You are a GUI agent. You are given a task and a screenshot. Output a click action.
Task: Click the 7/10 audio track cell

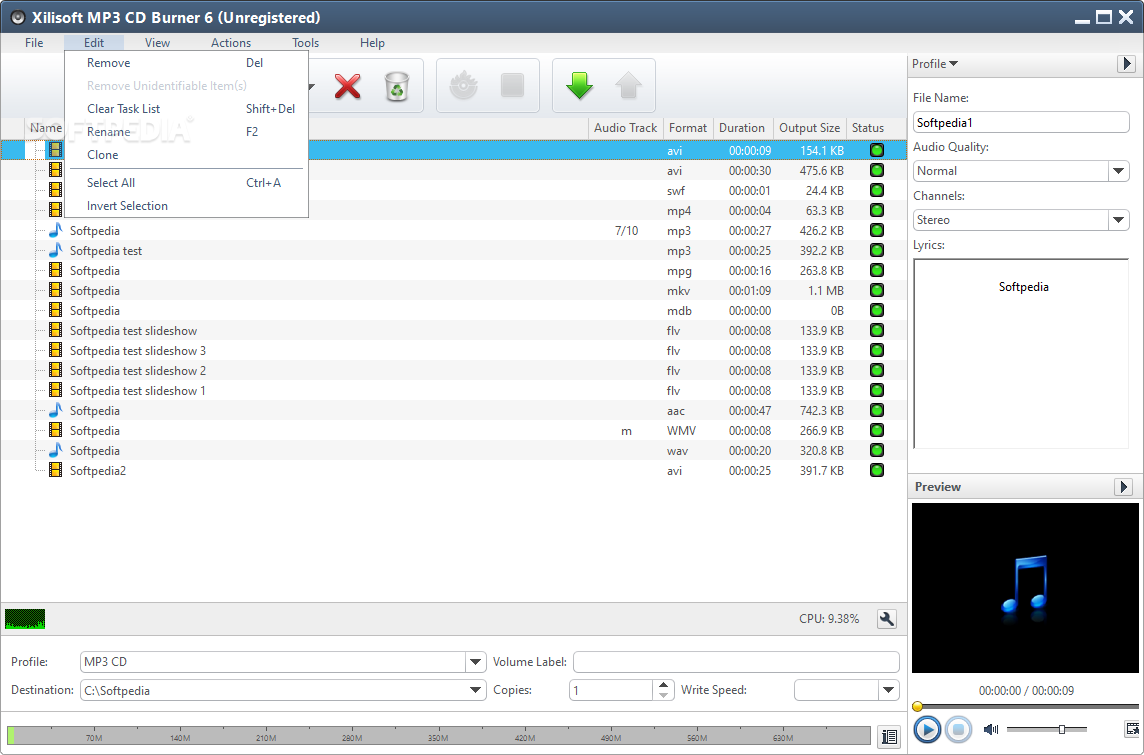coord(626,231)
